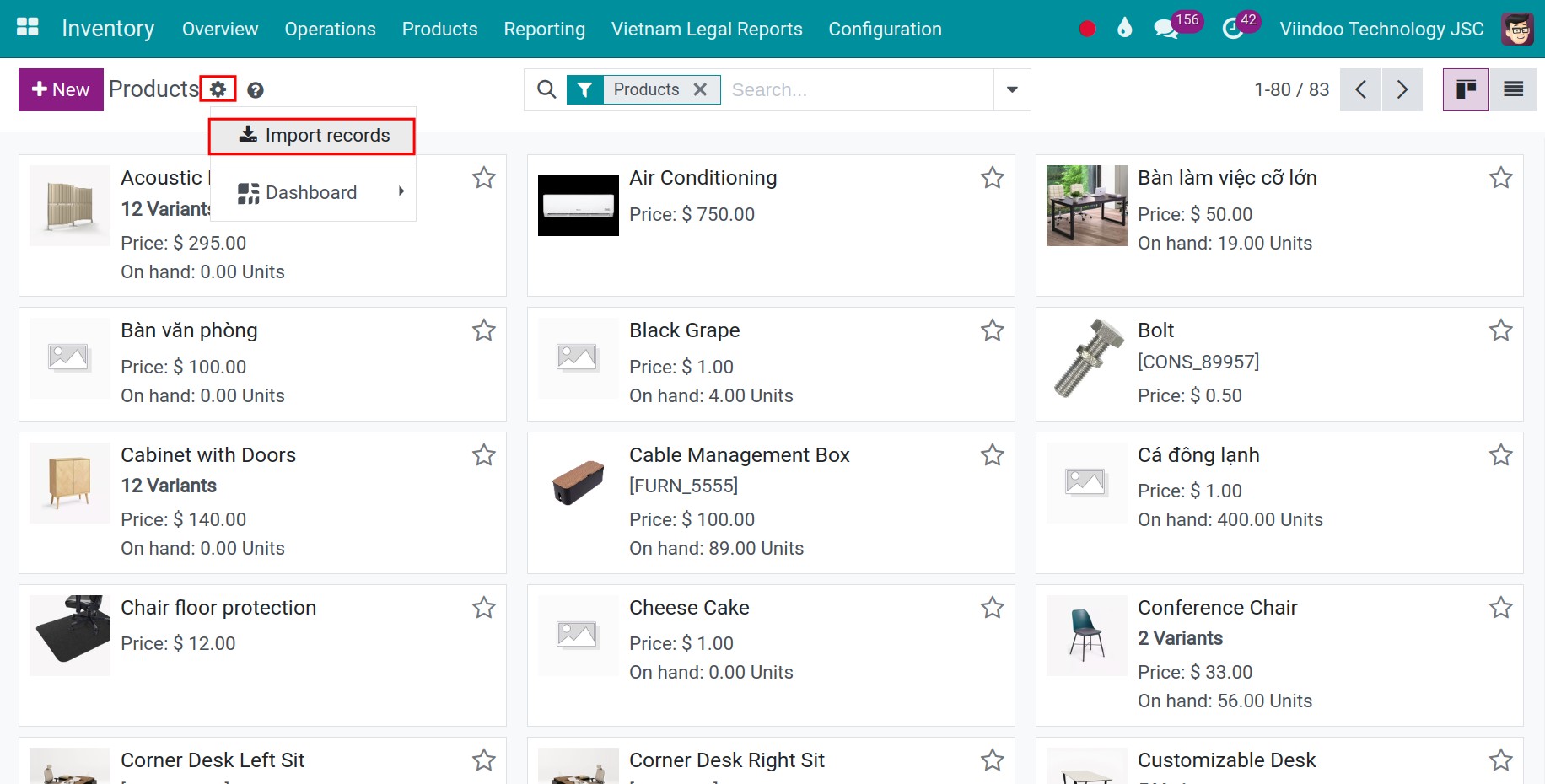Image resolution: width=1545 pixels, height=784 pixels.
Task: Open the Products top menu
Action: (439, 29)
